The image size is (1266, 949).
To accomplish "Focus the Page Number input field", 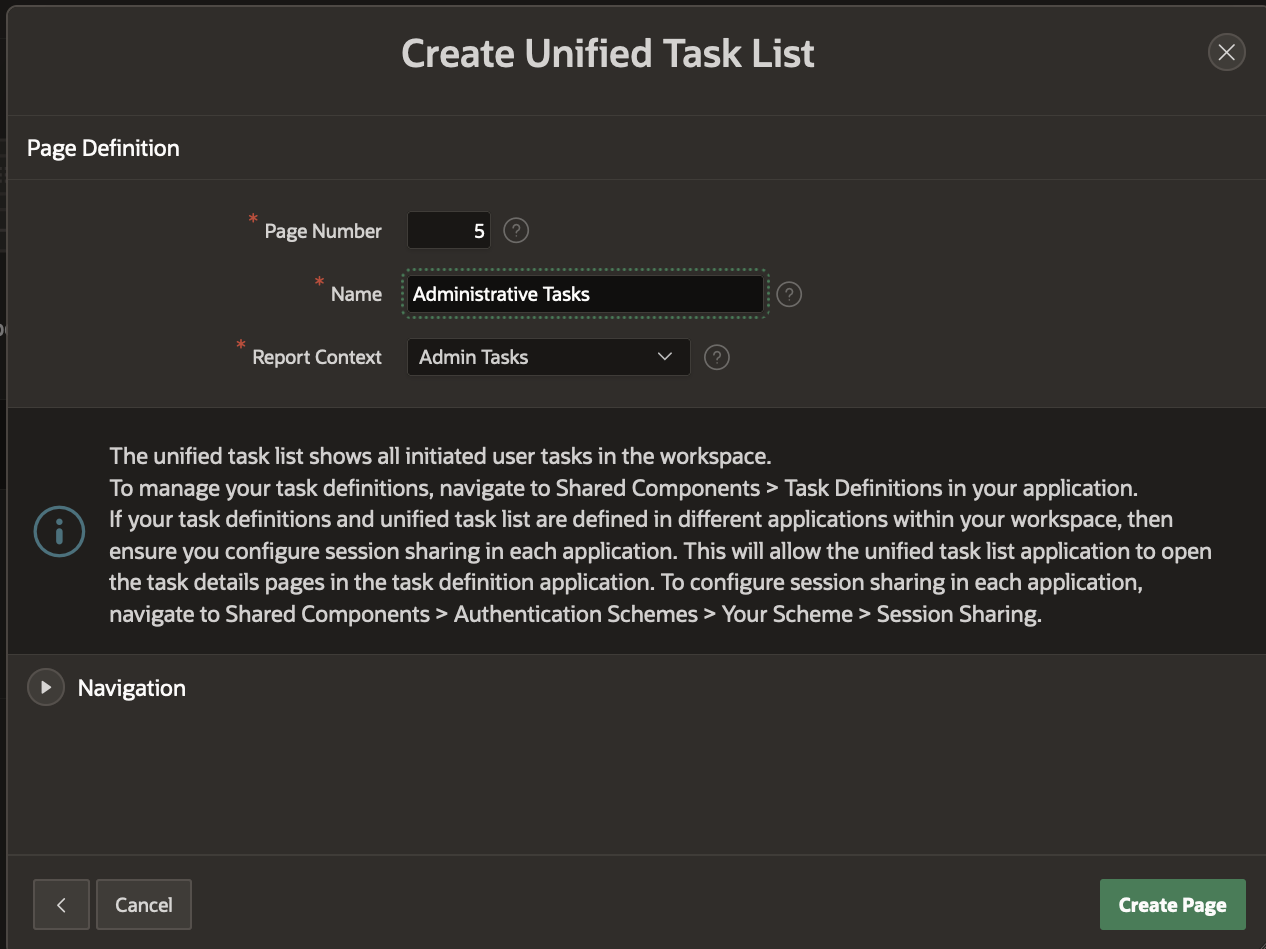I will (x=448, y=231).
